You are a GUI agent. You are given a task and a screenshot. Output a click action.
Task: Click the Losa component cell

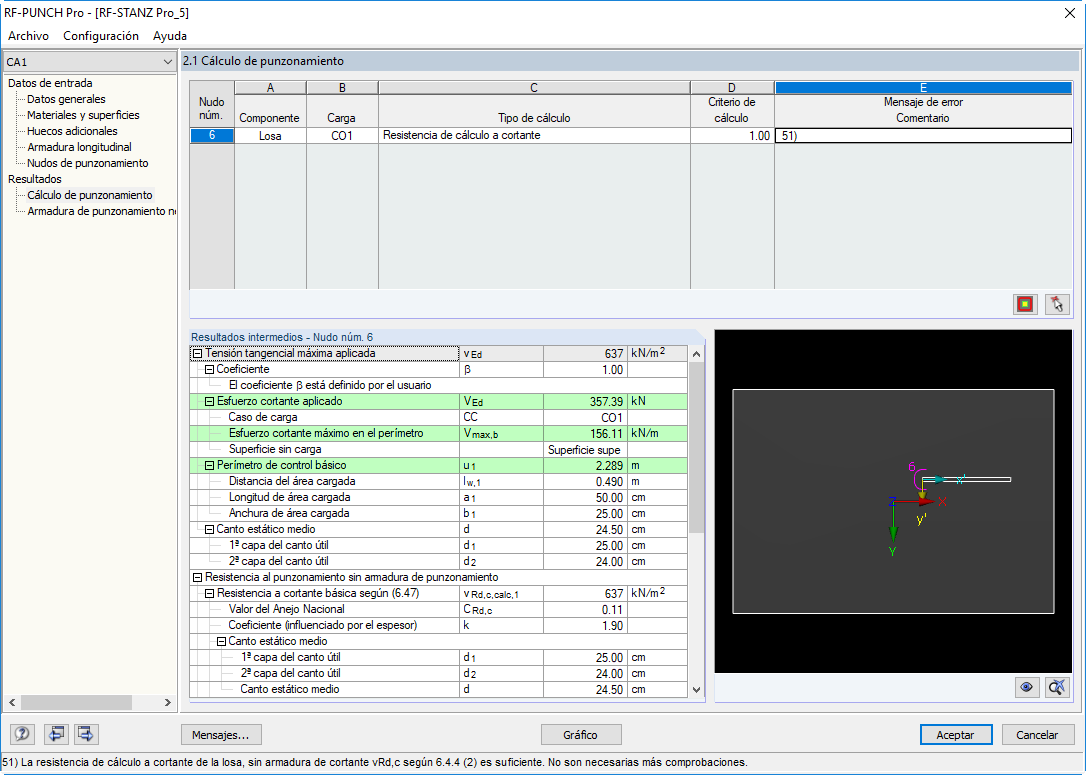[x=270, y=136]
